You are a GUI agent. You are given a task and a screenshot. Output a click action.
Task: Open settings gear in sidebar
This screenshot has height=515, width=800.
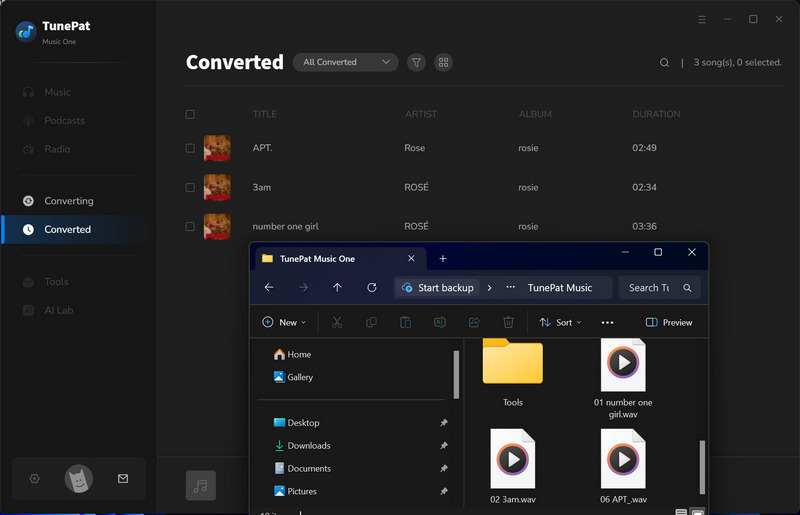click(x=34, y=479)
